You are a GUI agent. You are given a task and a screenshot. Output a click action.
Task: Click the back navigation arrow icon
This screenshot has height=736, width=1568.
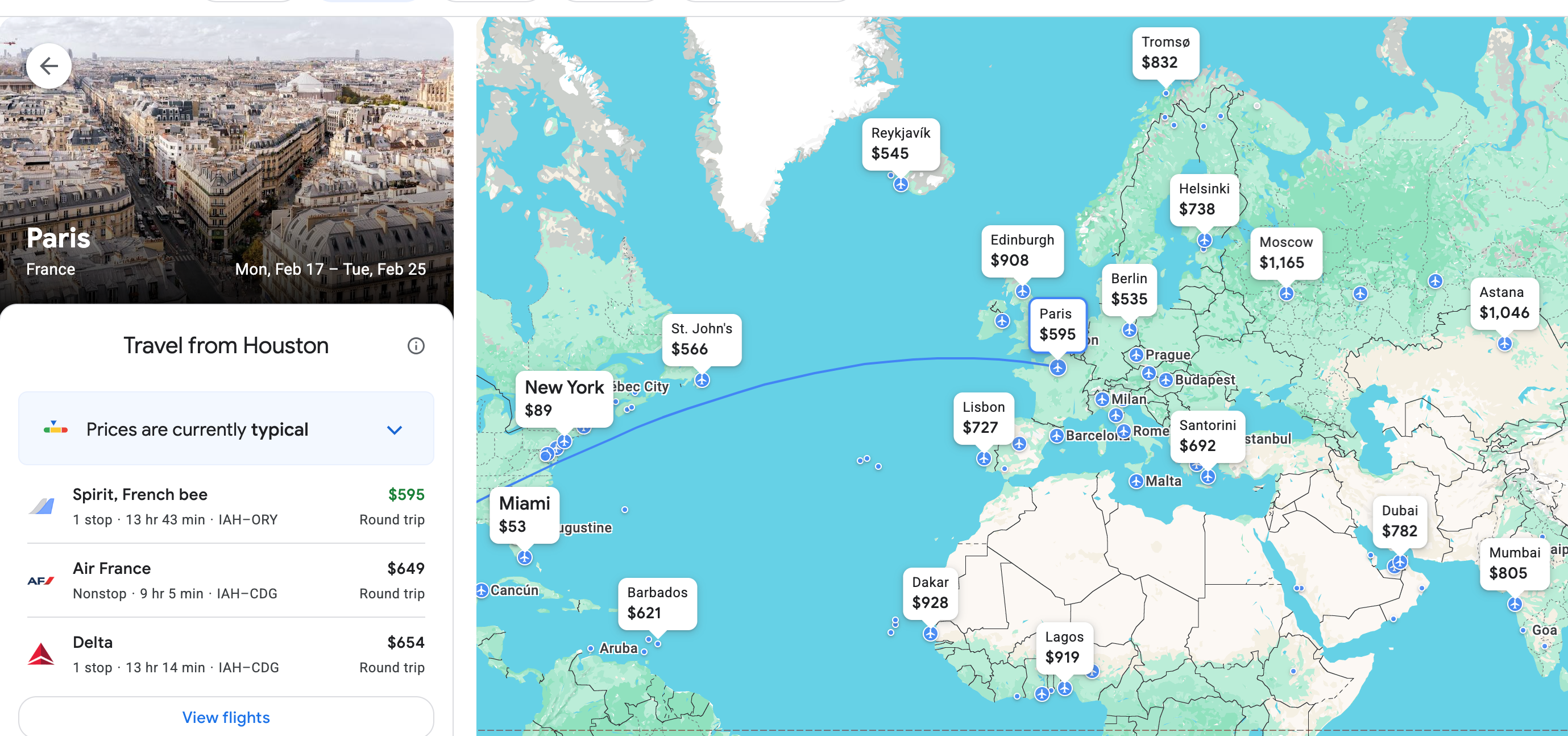[x=47, y=67]
